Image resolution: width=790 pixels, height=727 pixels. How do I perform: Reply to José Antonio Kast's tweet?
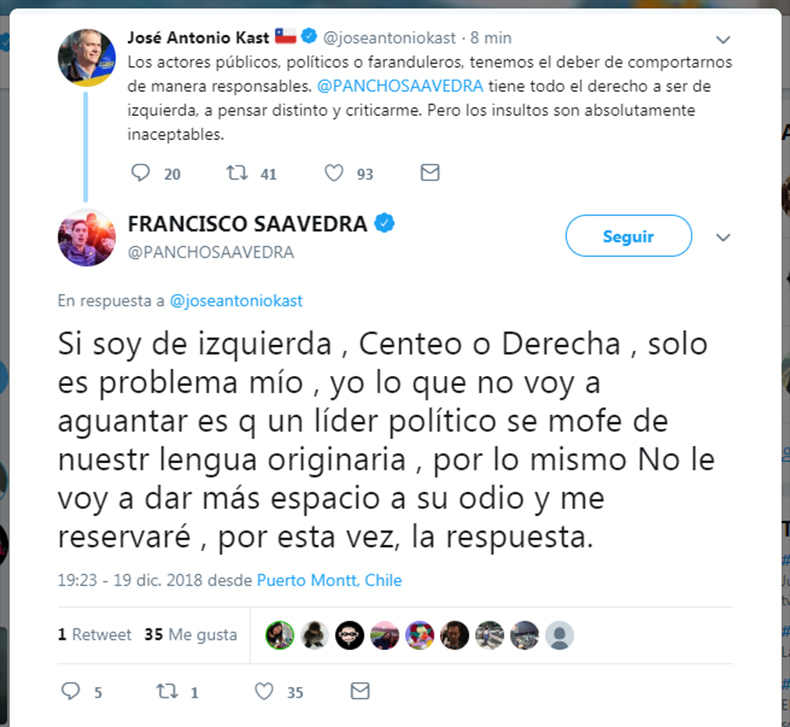coord(141,173)
